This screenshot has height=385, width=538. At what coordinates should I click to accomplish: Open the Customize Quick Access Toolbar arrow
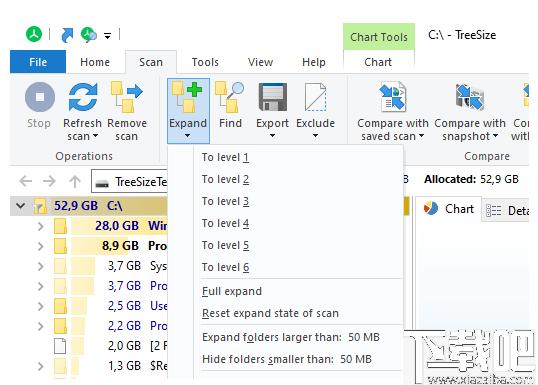point(107,36)
